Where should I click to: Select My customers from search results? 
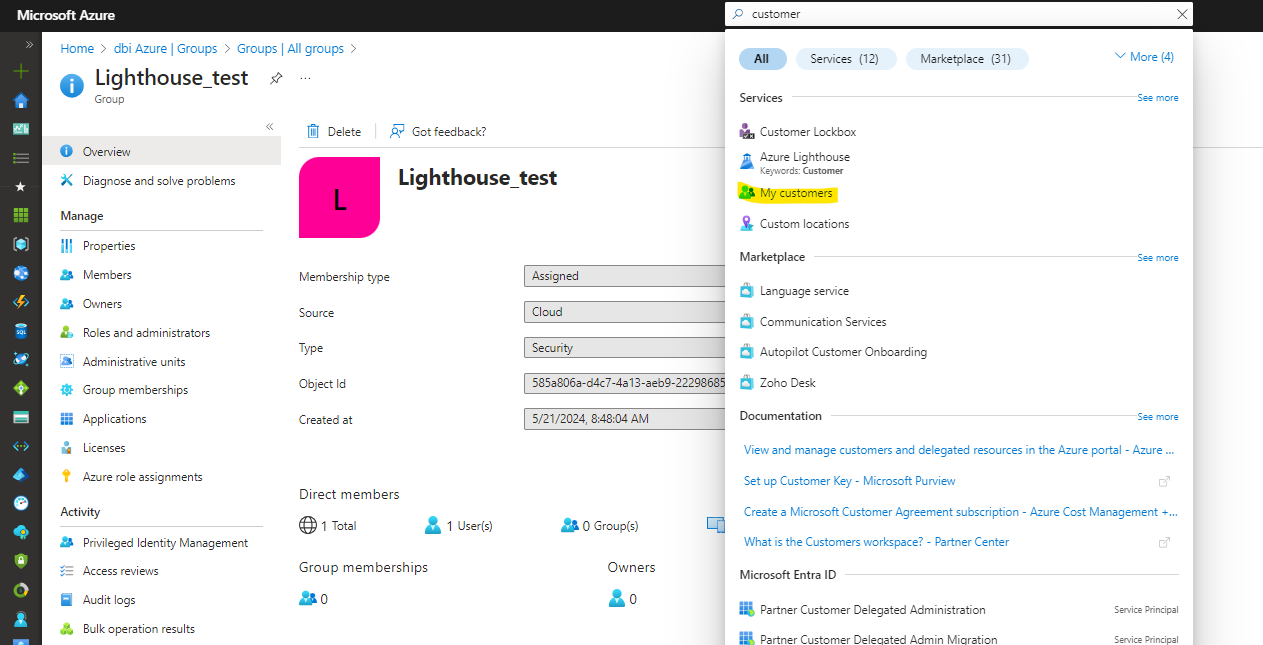(x=795, y=193)
